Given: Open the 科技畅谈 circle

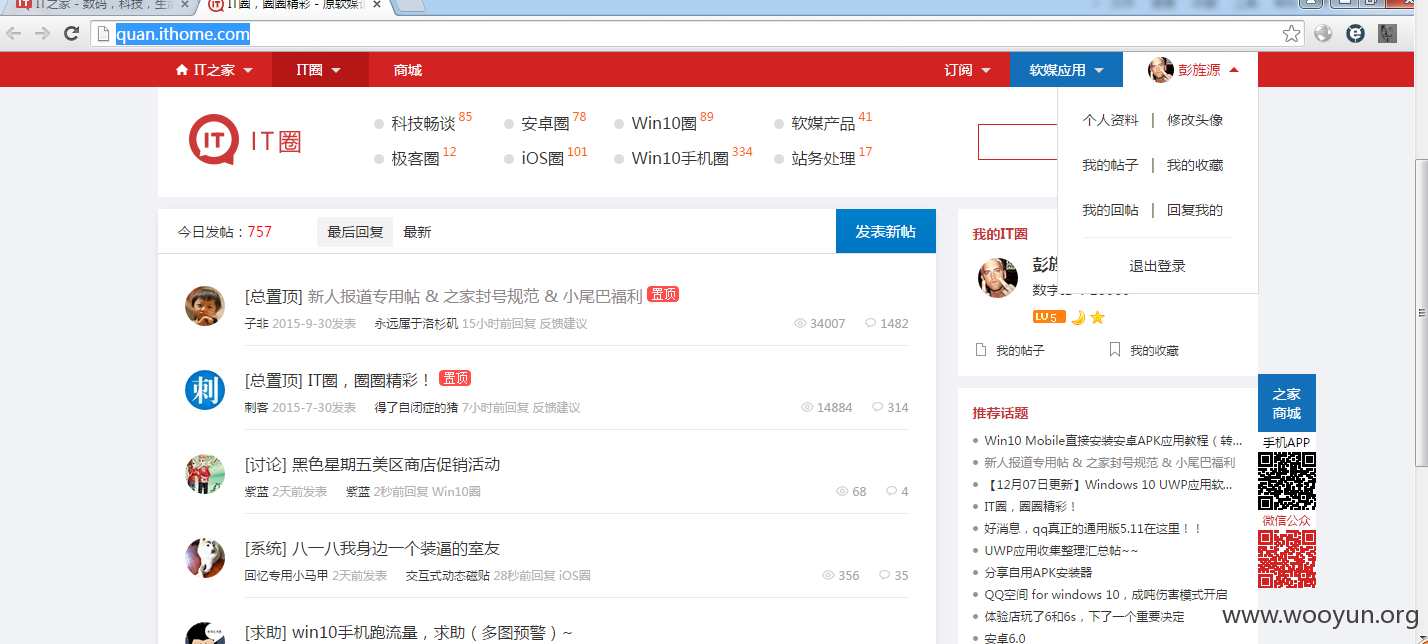Looking at the screenshot, I should pos(423,123).
